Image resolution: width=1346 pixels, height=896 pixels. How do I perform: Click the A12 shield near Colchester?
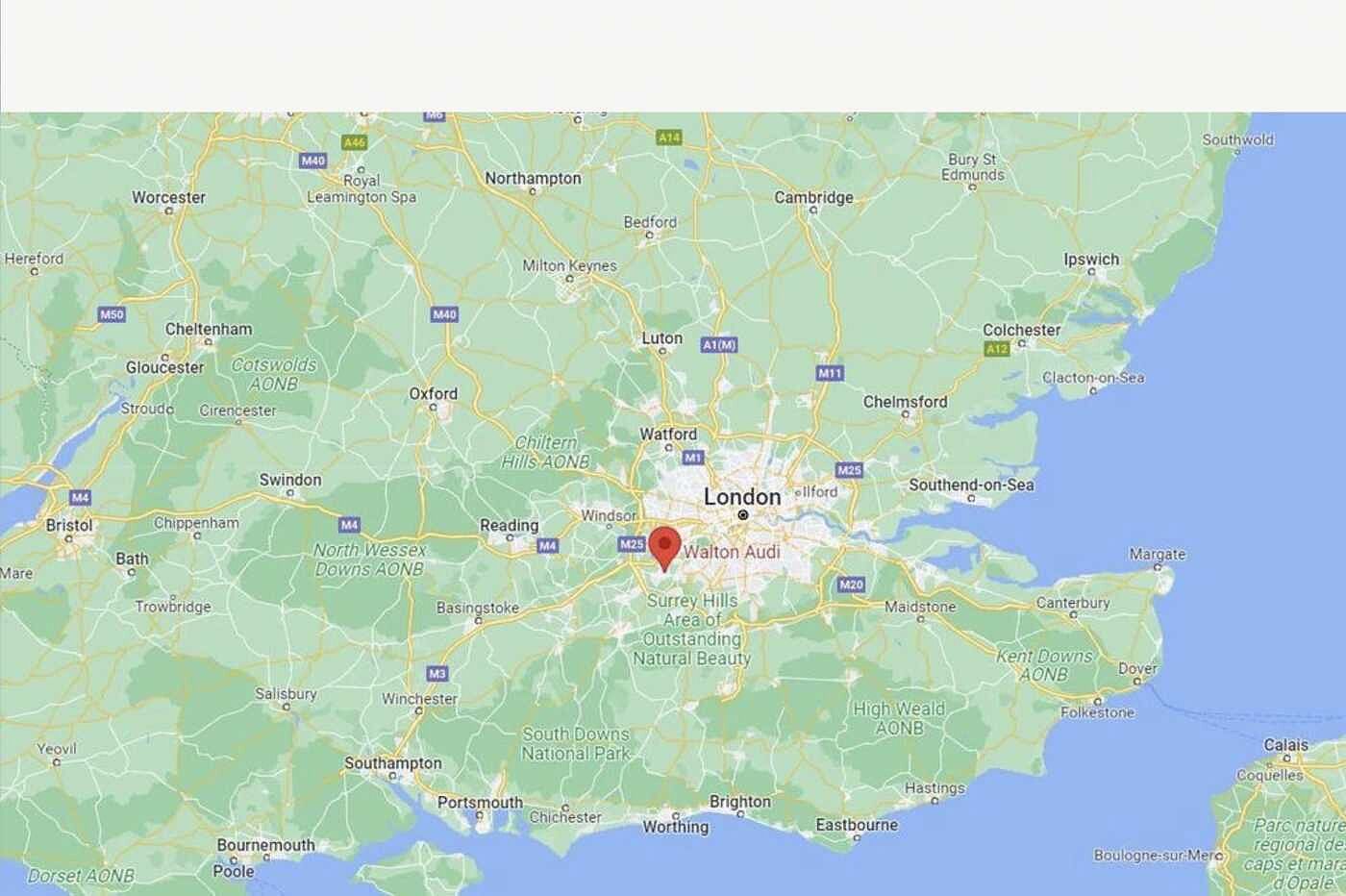(997, 349)
